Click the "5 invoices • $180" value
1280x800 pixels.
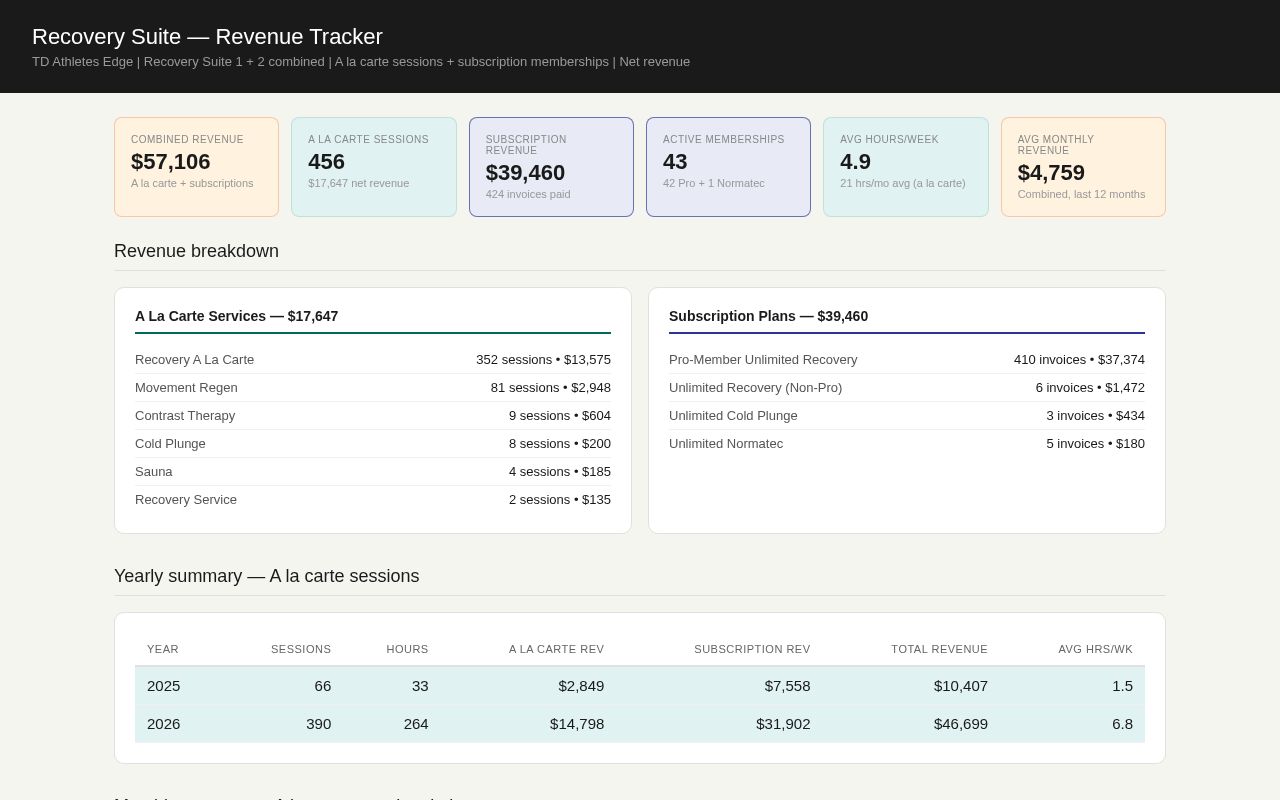click(x=1096, y=444)
